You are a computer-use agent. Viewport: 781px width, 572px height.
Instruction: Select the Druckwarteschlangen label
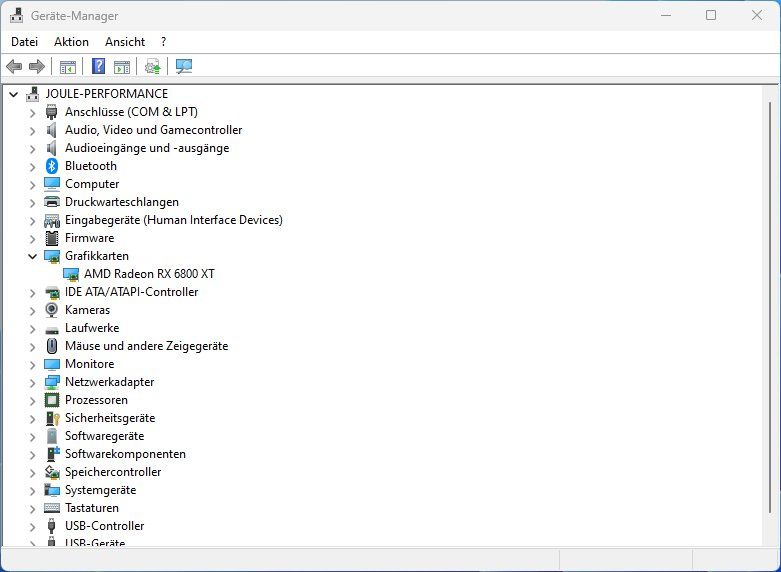(122, 202)
